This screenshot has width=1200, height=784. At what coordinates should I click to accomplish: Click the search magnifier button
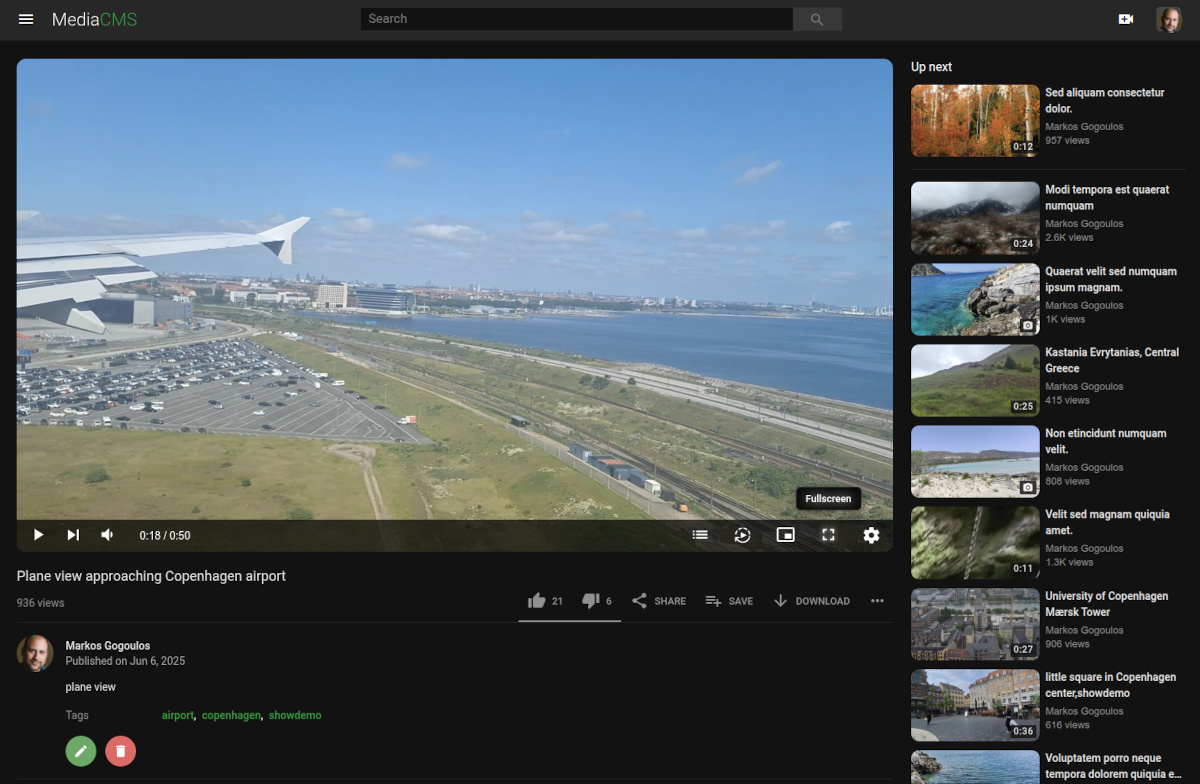point(817,19)
